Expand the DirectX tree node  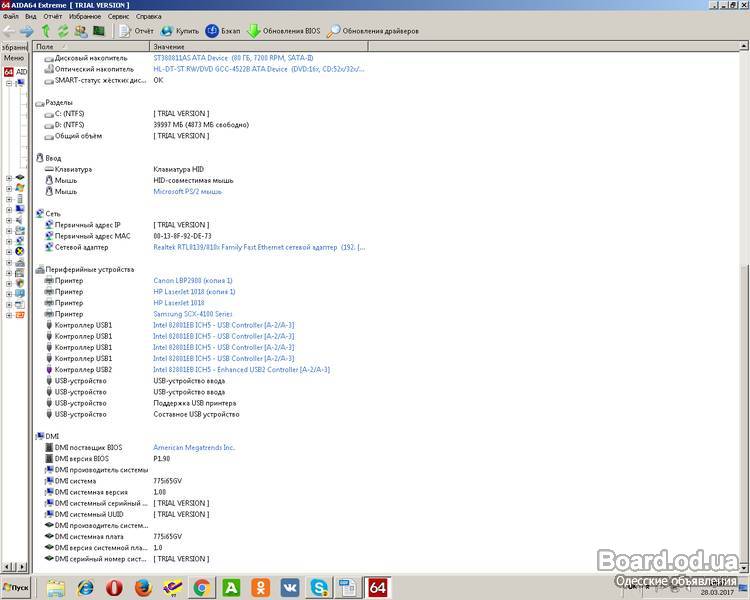(9, 252)
